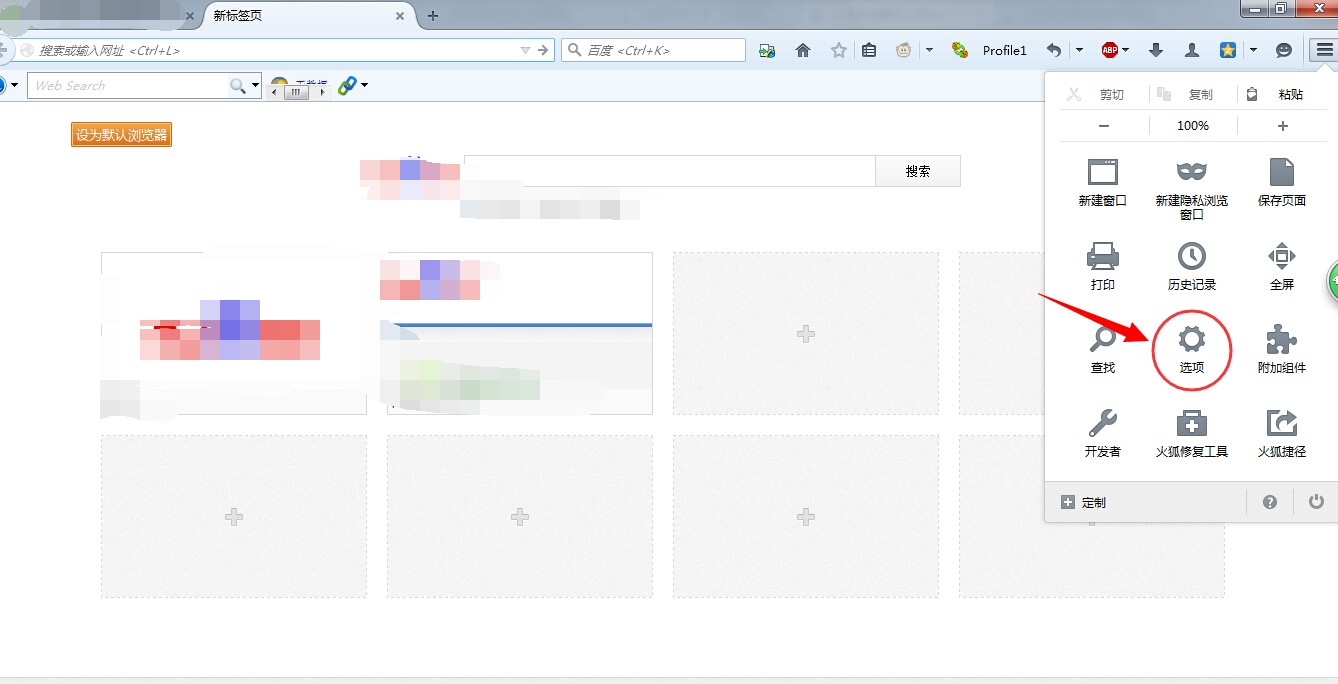Click the 附加组件 add-ons puzzle icon

[x=1281, y=341]
